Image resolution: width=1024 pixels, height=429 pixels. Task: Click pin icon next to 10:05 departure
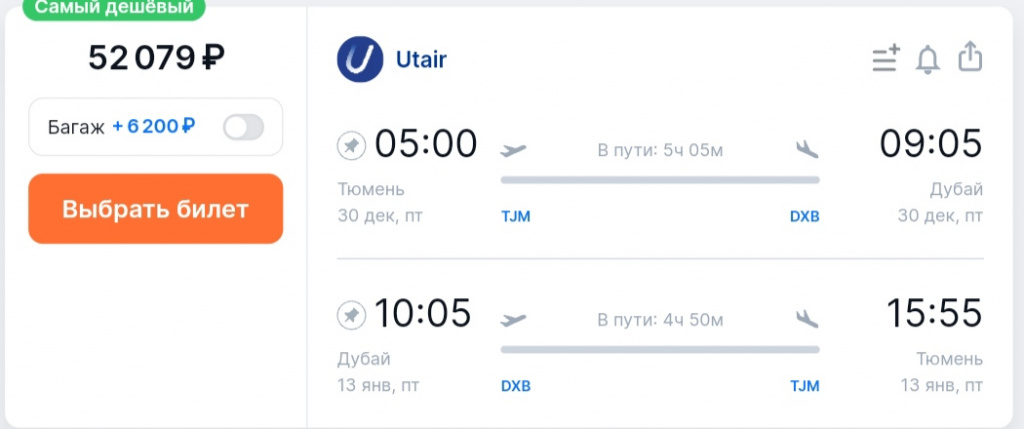351,315
